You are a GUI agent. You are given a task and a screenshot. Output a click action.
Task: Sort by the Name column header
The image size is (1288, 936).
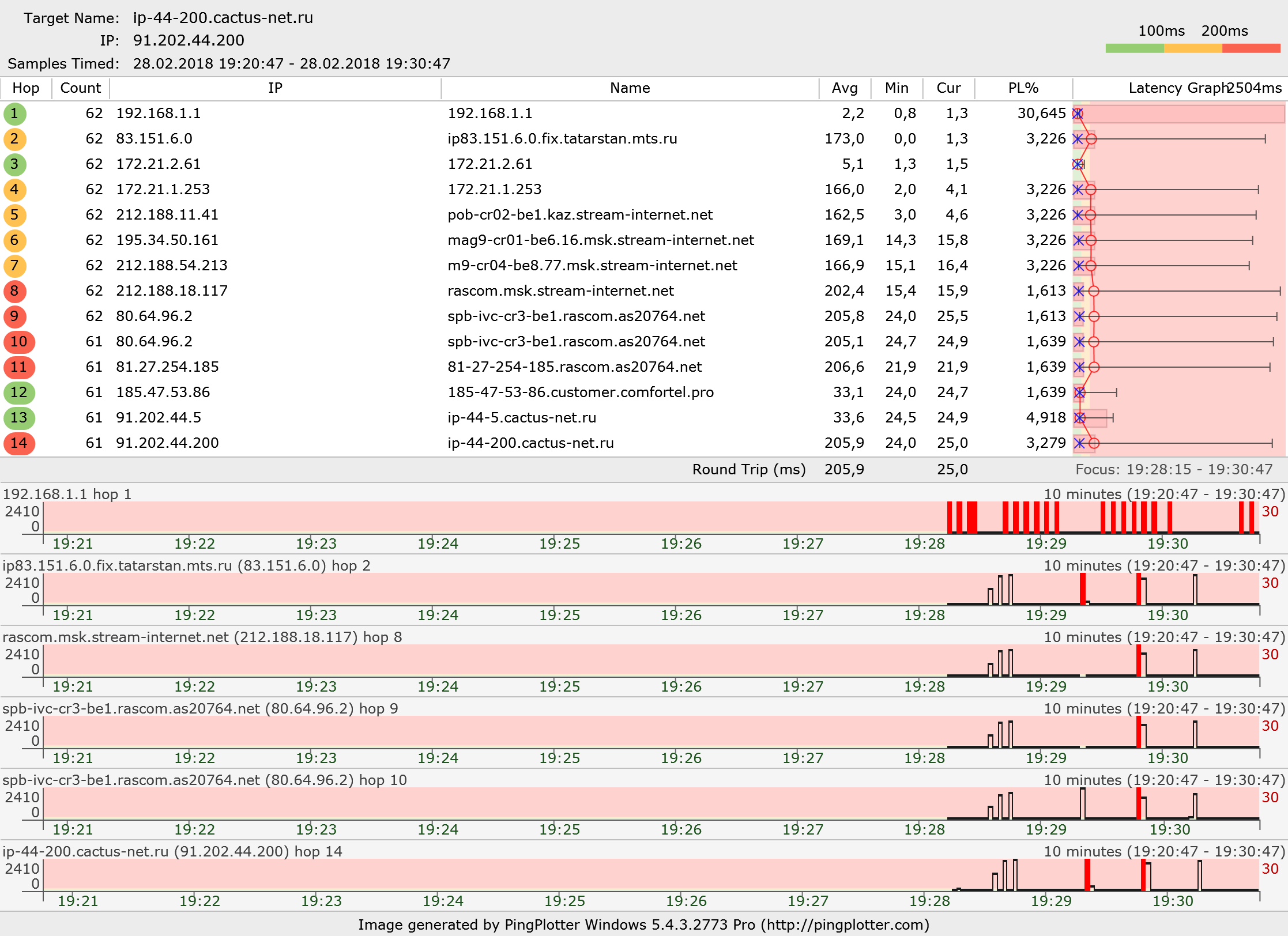(x=630, y=88)
